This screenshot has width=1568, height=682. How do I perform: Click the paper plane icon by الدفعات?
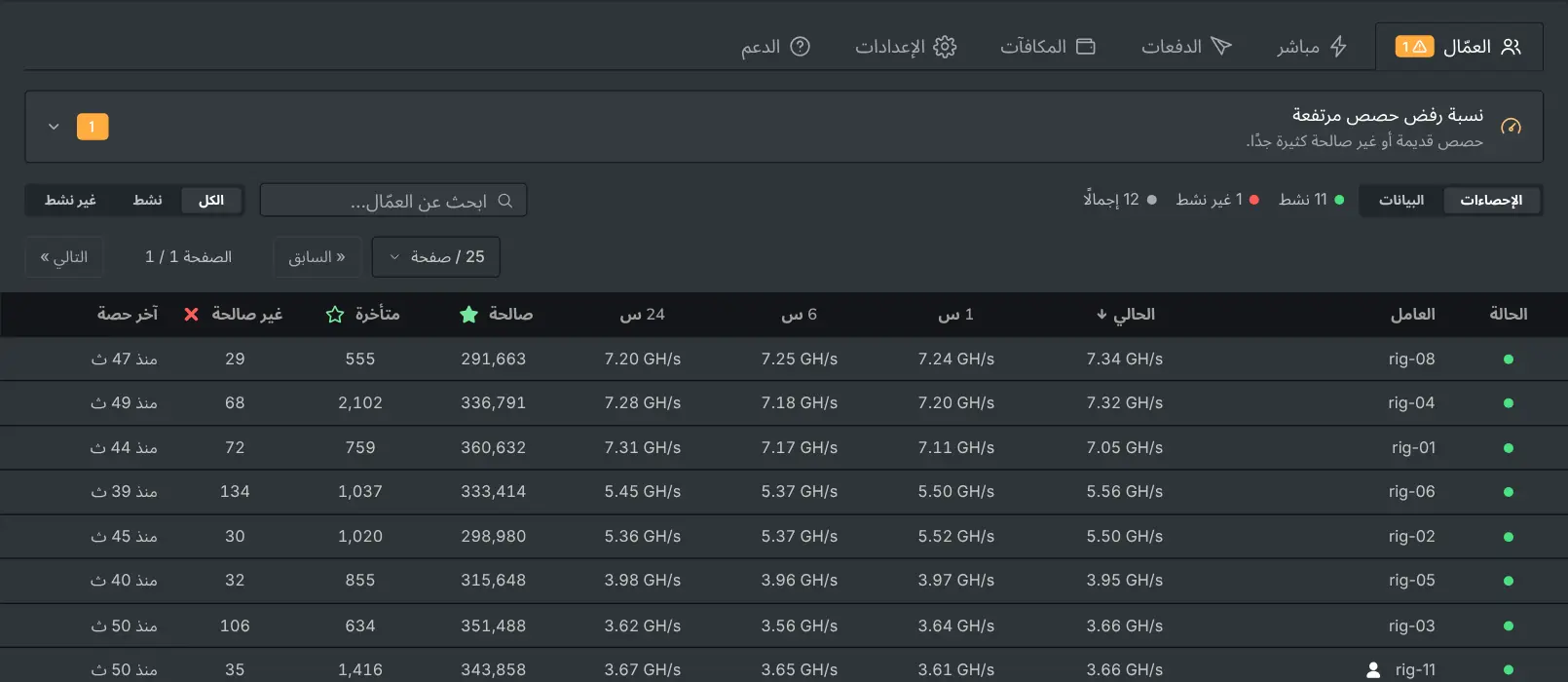point(1222,47)
